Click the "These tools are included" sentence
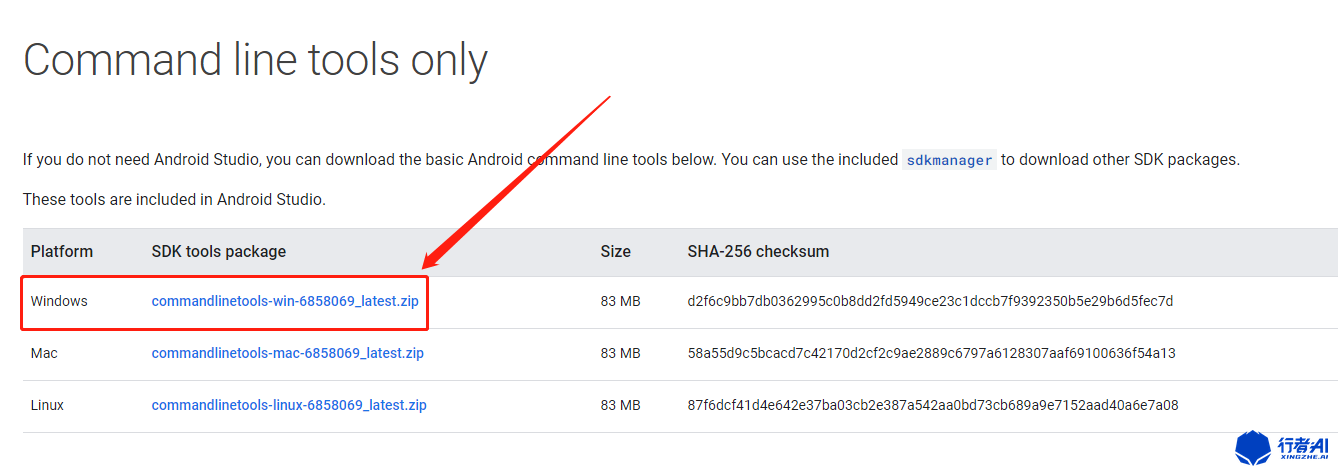 coord(174,199)
